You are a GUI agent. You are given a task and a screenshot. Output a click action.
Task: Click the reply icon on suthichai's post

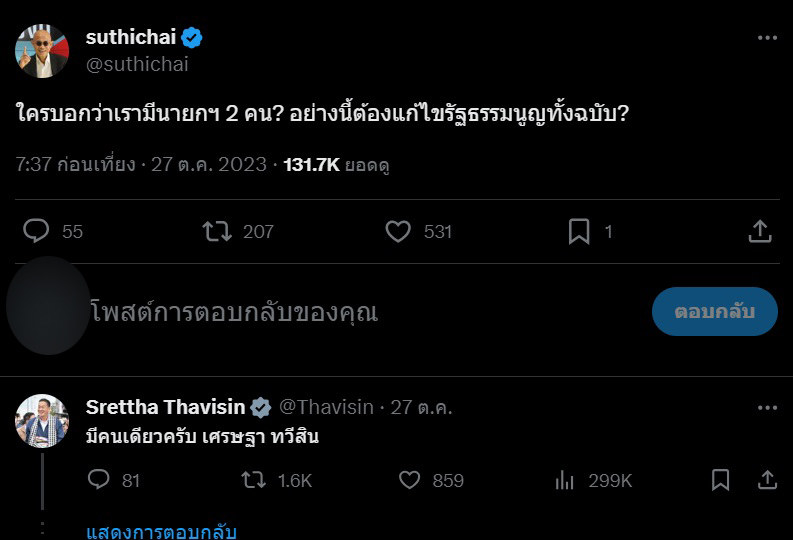(37, 231)
